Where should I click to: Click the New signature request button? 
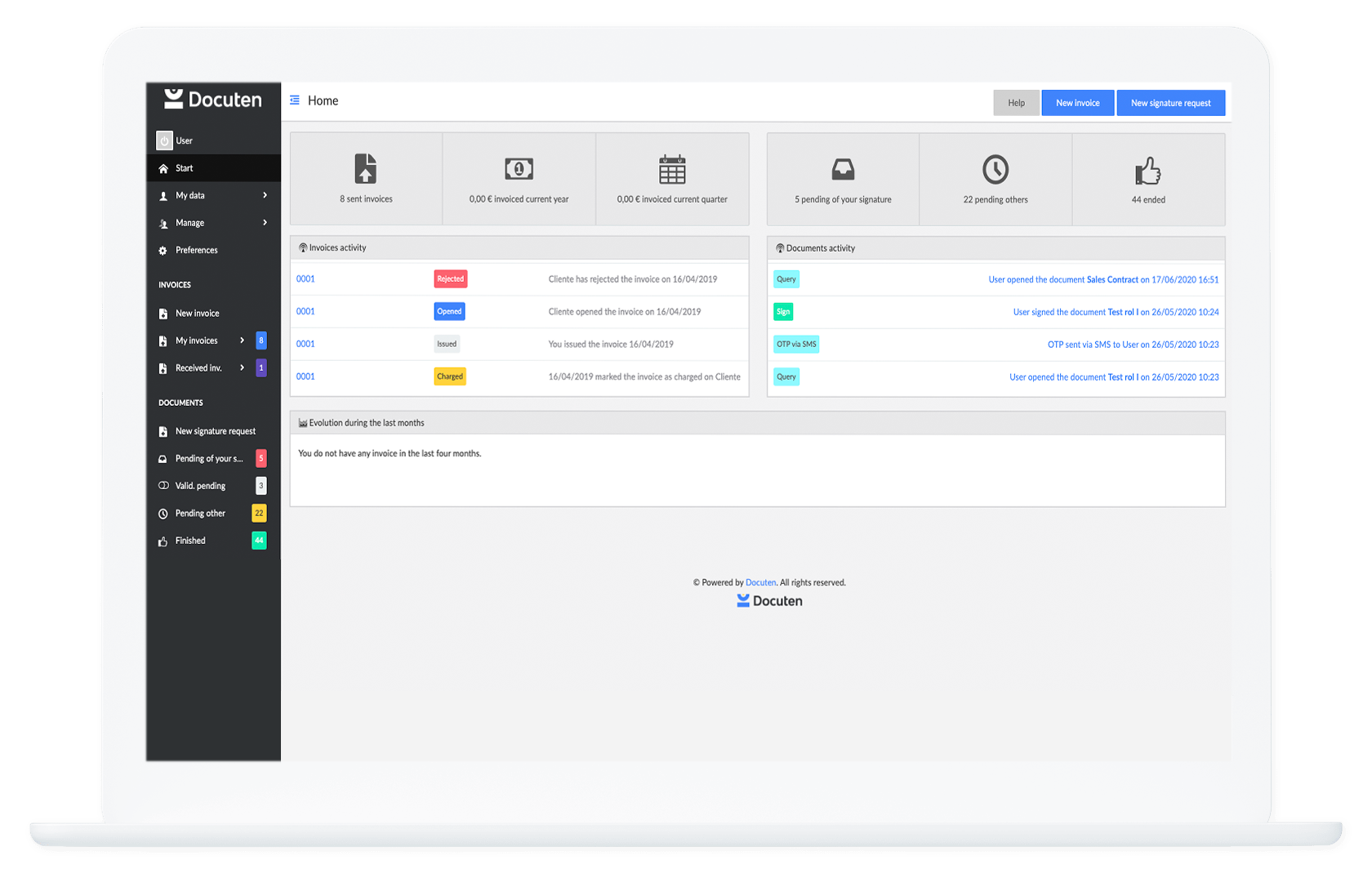pos(1170,102)
